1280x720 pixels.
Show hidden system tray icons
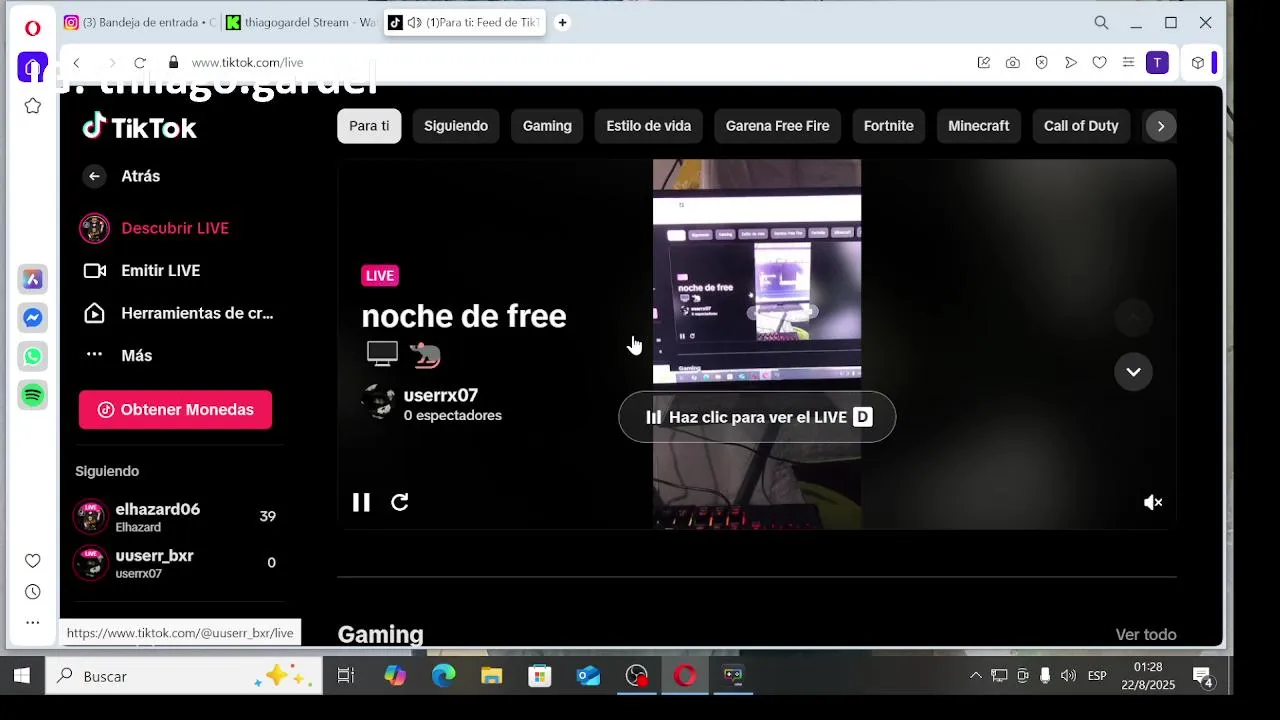(x=975, y=676)
